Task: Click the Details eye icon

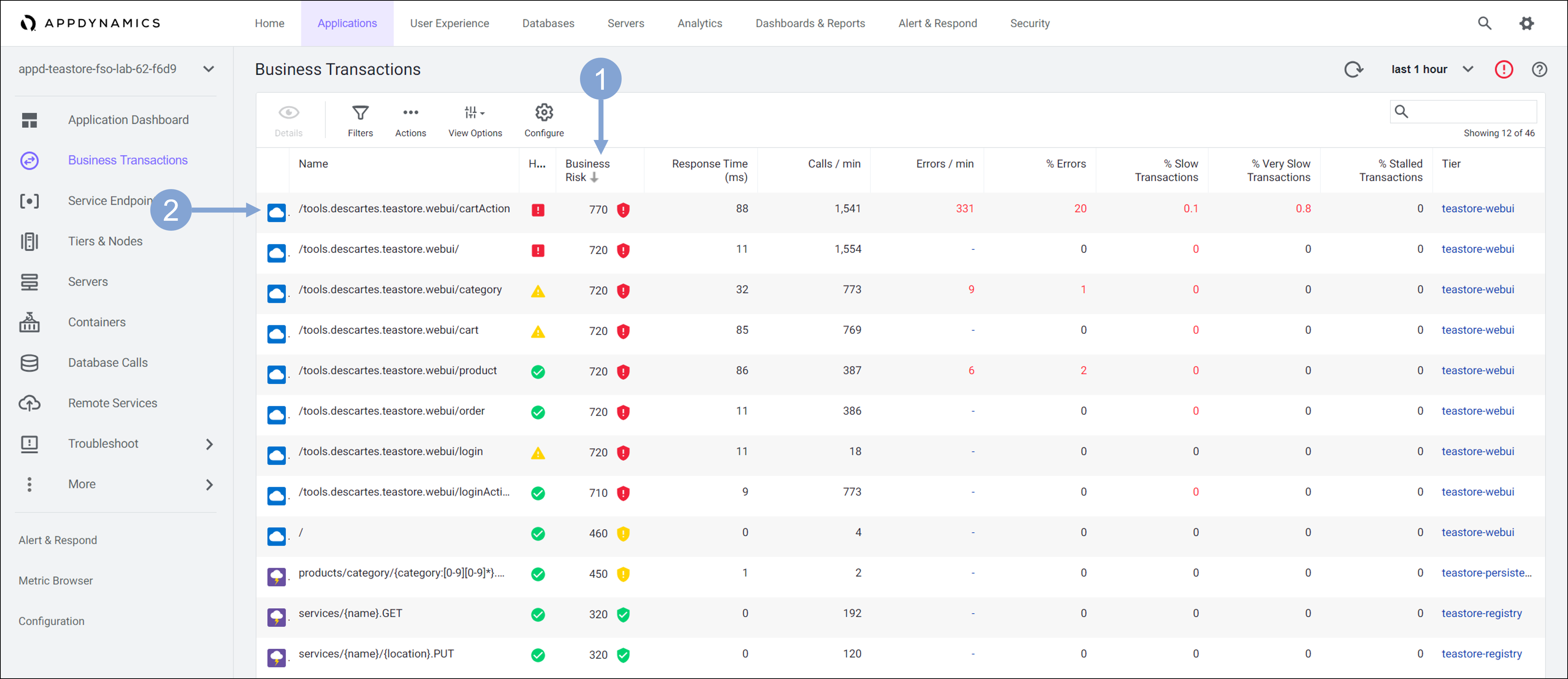Action: pyautogui.click(x=288, y=113)
